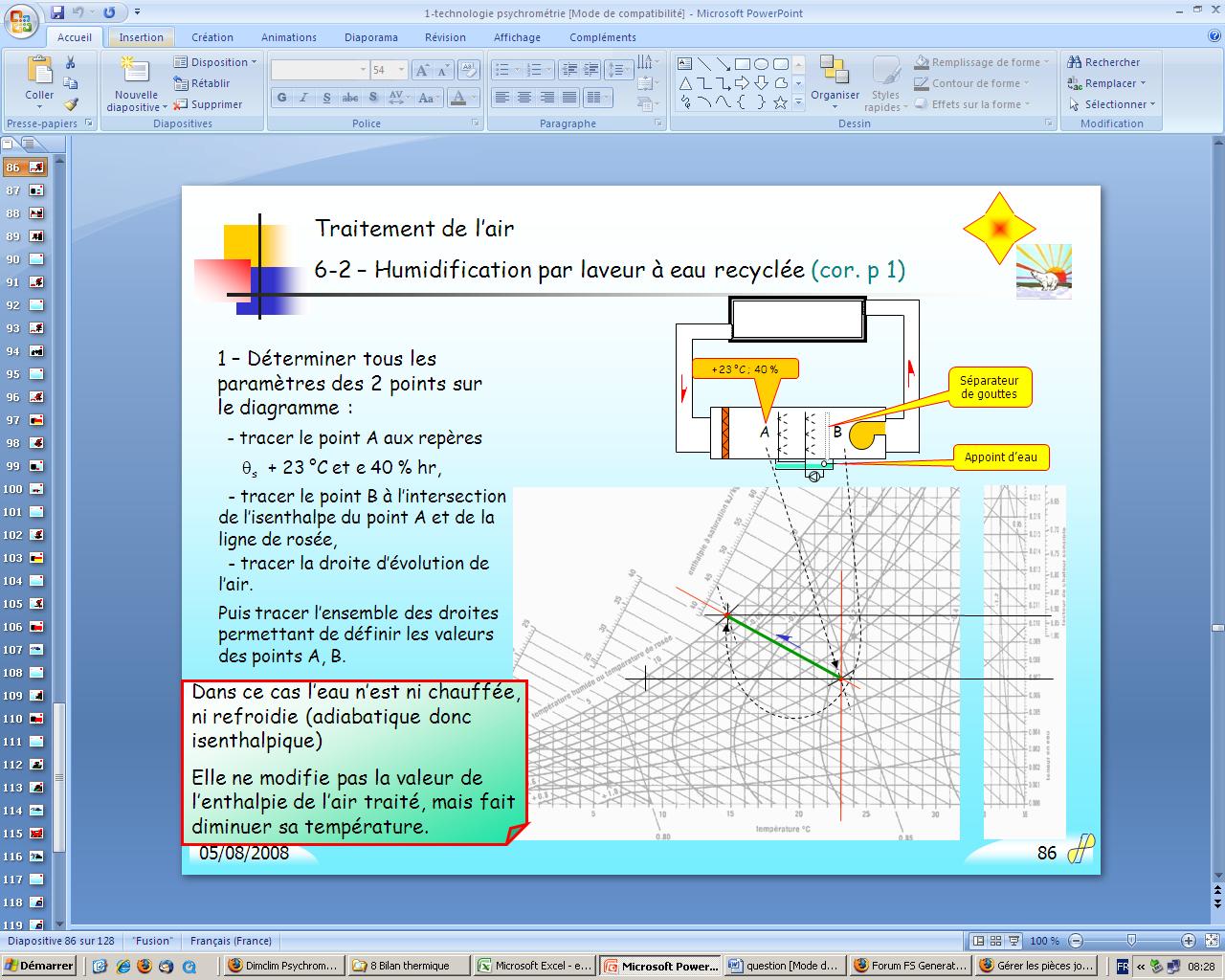Open the line spacing dropdown
Image resolution: width=1225 pixels, height=980 pixels.
click(x=618, y=70)
